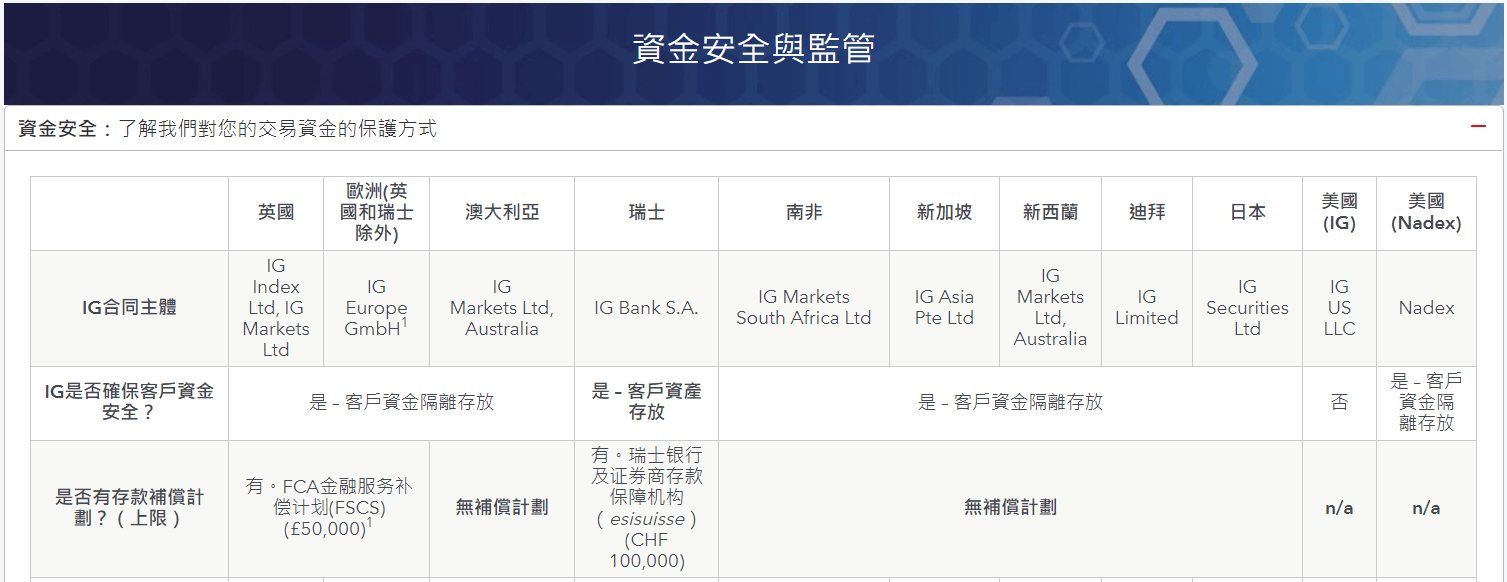The height and width of the screenshot is (582, 1507).
Task: Select the IG Bank S.A. table cell
Action: [x=645, y=307]
